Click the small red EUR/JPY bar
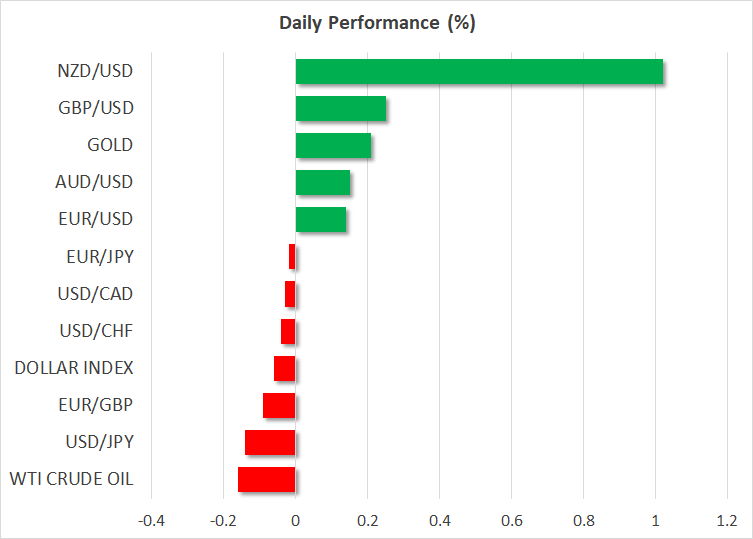 (x=292, y=257)
